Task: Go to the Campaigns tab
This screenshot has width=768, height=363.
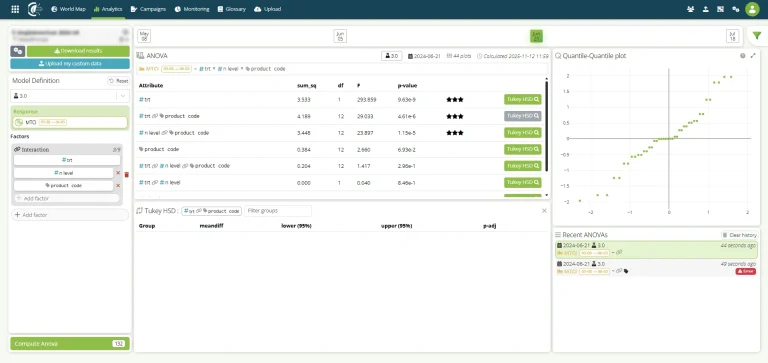Action: [x=148, y=9]
